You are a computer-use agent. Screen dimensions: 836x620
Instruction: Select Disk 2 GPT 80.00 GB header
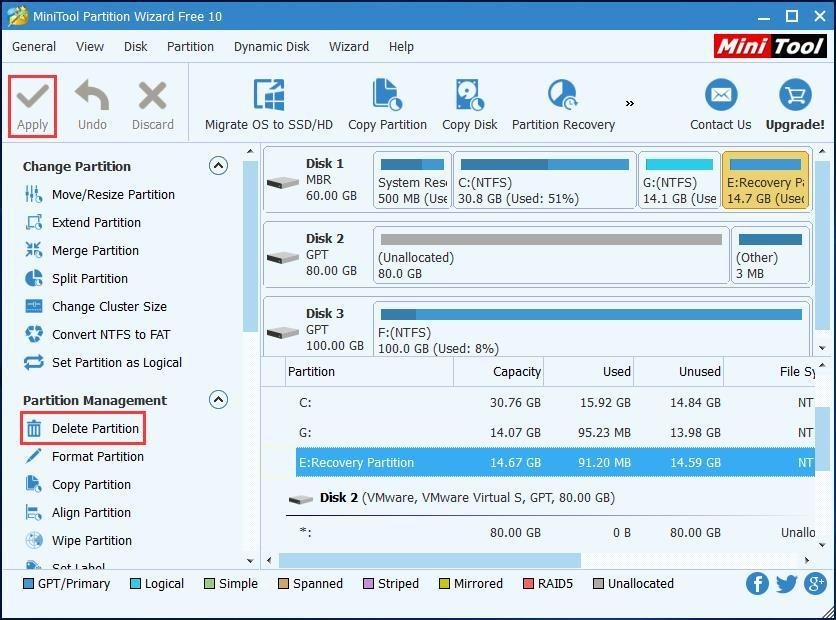[317, 255]
